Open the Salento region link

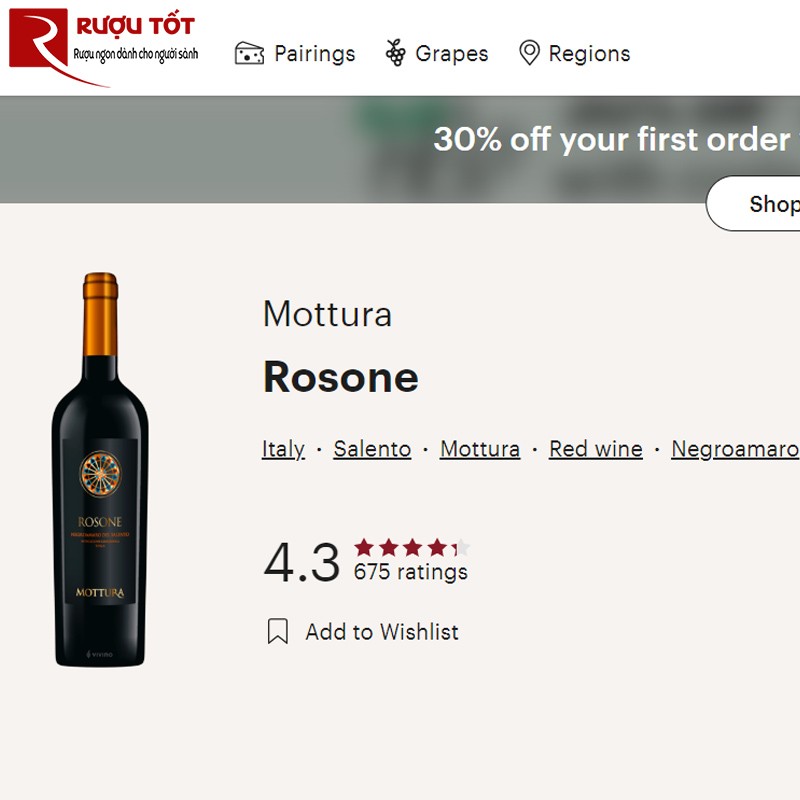pos(372,449)
